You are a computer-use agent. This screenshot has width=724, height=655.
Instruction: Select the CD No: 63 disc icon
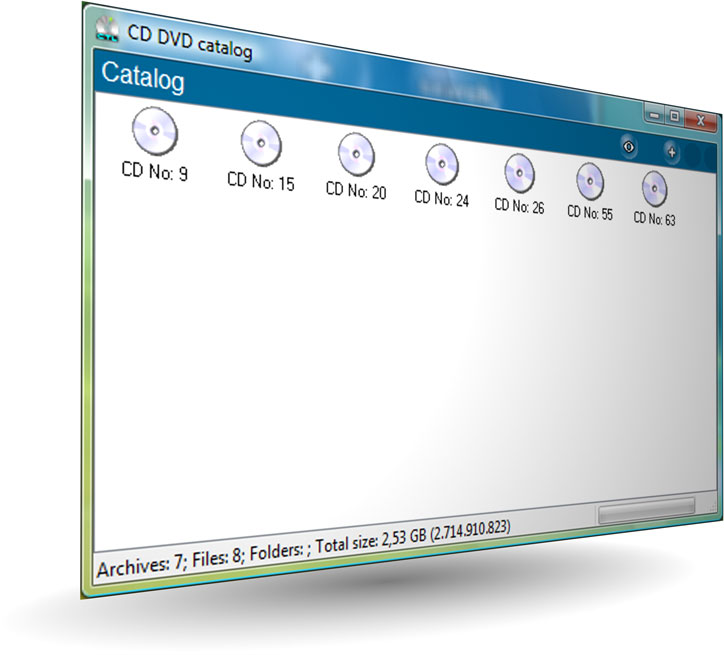tap(654, 189)
